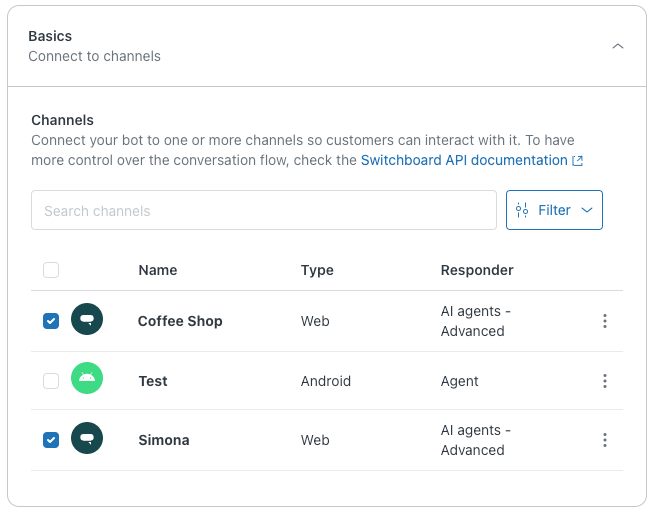Open the three-dot menu for Coffee Shop
This screenshot has height=513, width=652.
604,321
